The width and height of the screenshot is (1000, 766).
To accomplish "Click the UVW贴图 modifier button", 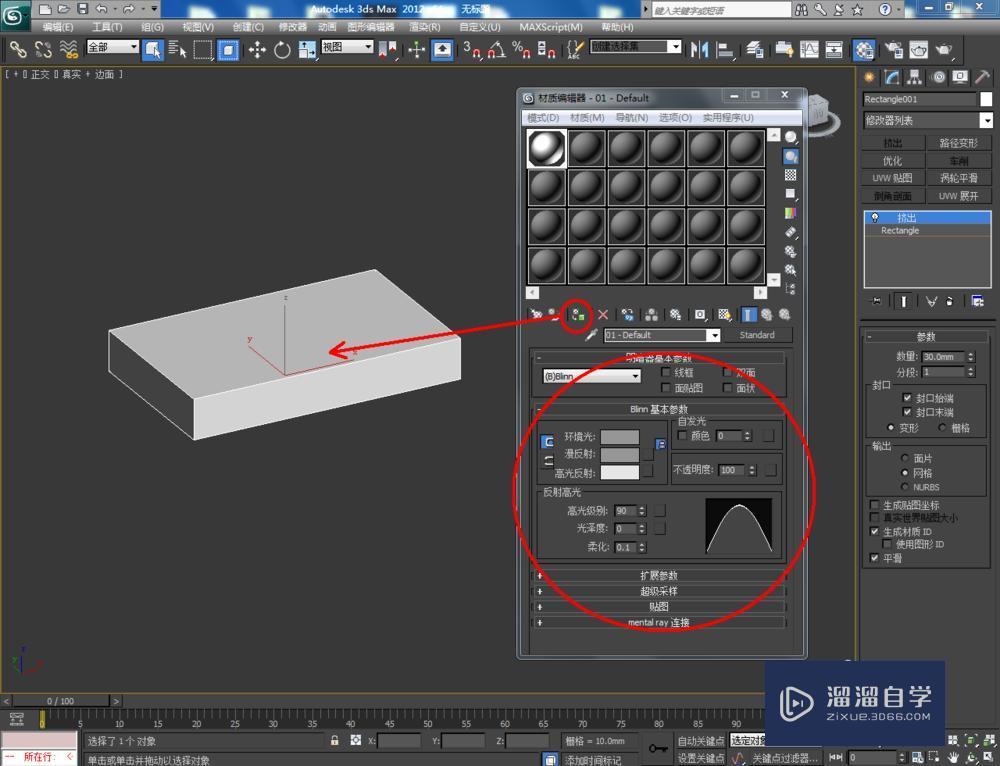I will [893, 178].
